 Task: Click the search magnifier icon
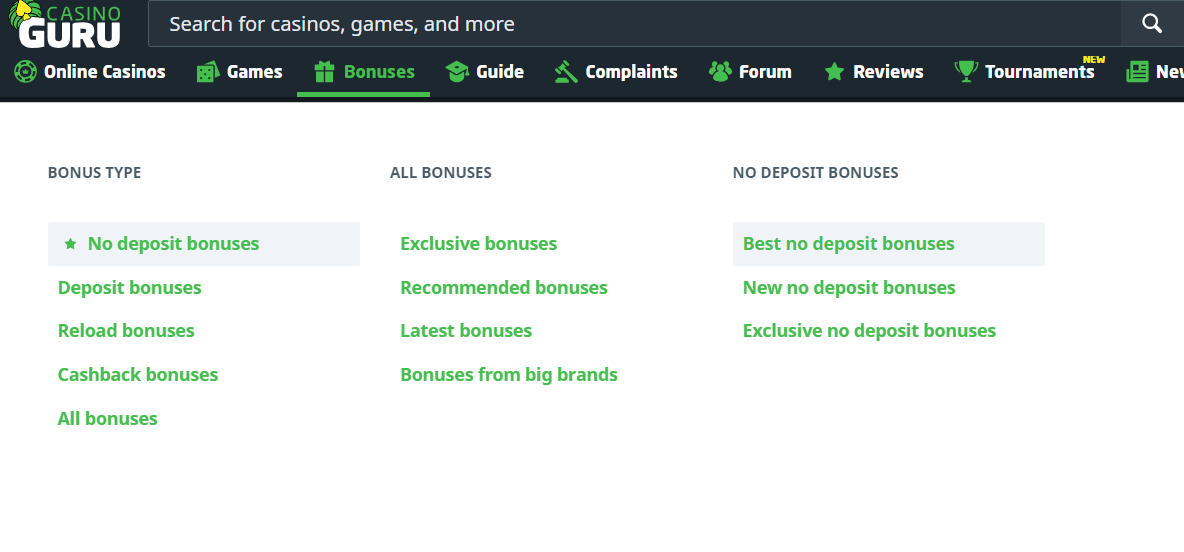coord(1151,23)
